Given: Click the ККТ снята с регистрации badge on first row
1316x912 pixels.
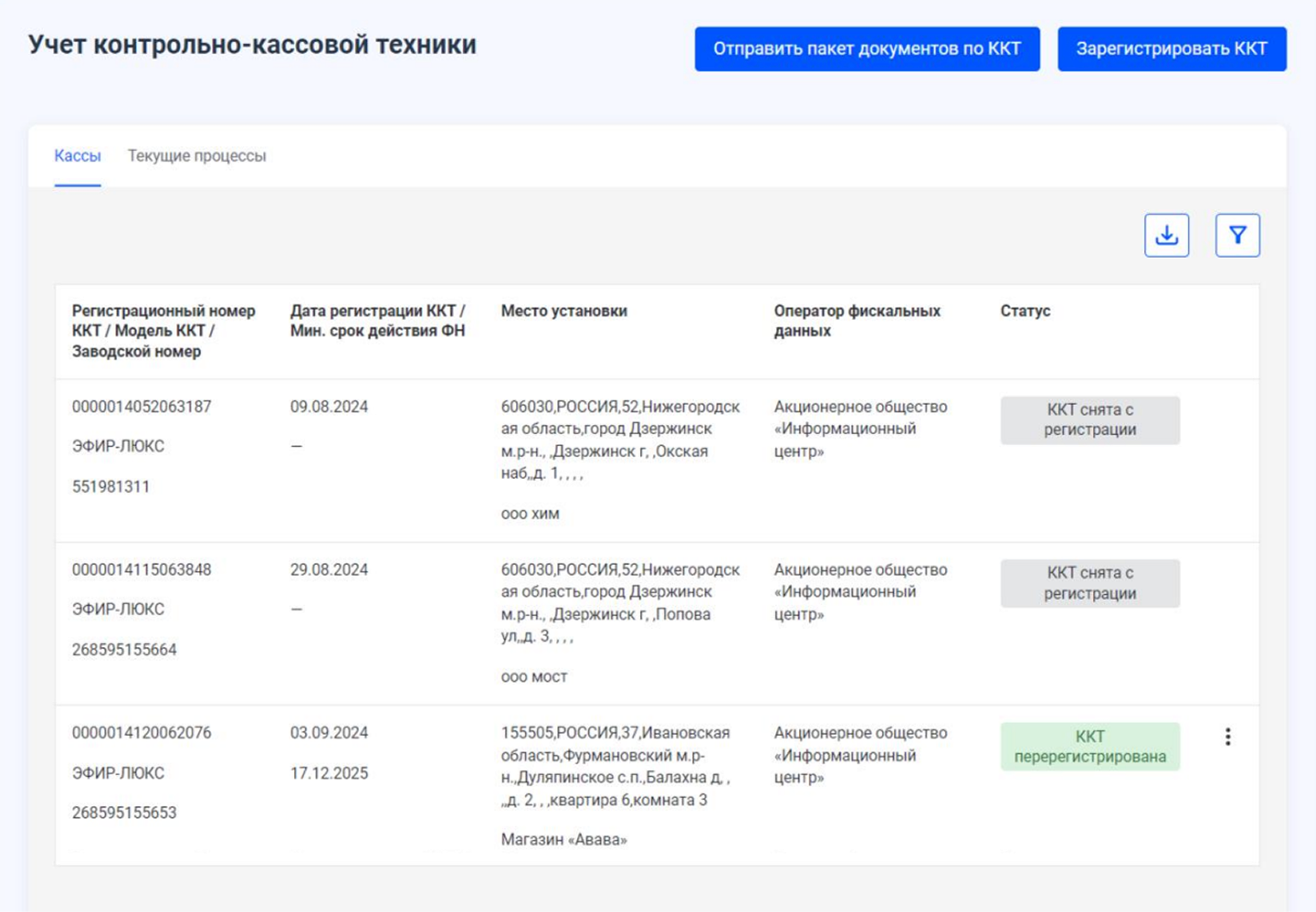Looking at the screenshot, I should [1090, 420].
